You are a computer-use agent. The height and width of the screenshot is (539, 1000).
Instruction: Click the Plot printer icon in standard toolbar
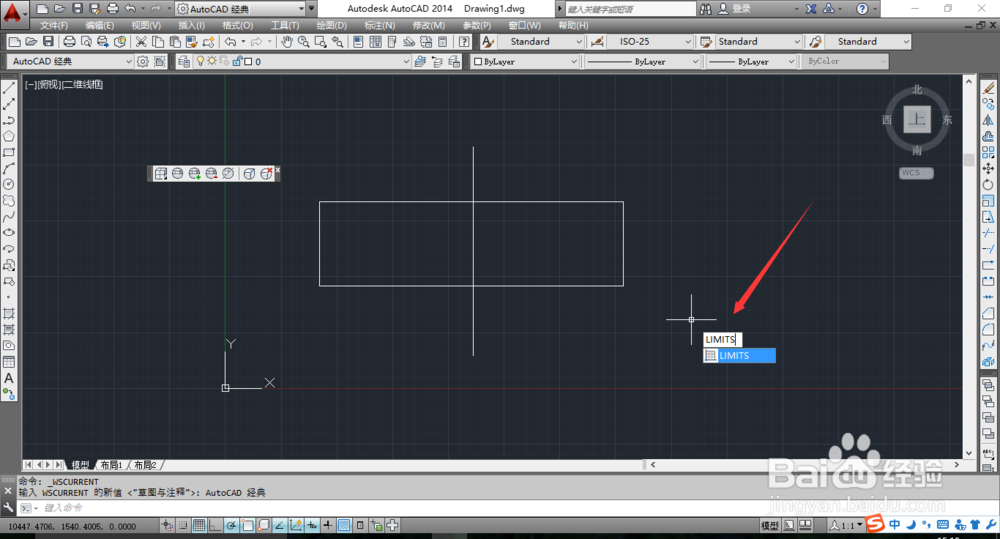coord(69,41)
